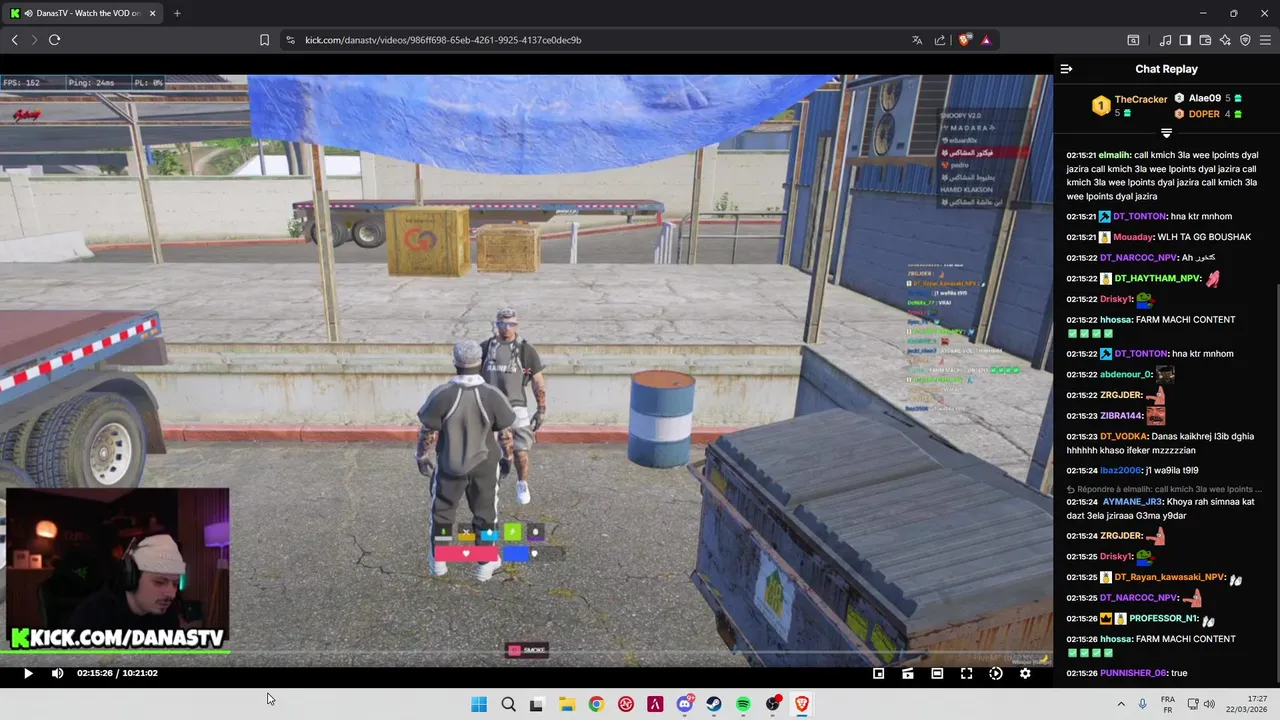
Task: Click the Chat Replay heading
Action: (x=1166, y=69)
